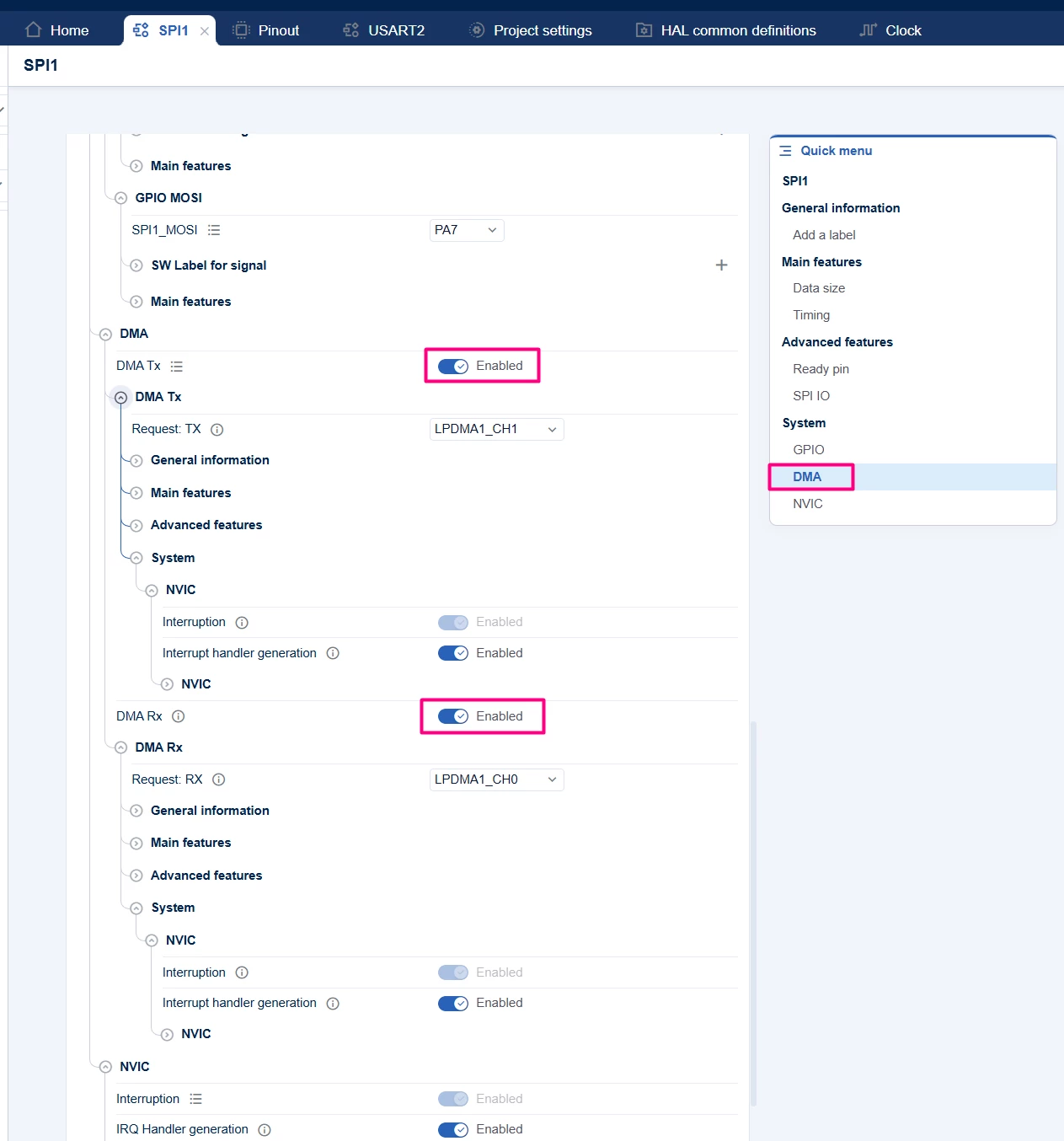Click the Clock waveform icon
The height and width of the screenshot is (1141, 1064).
[869, 30]
